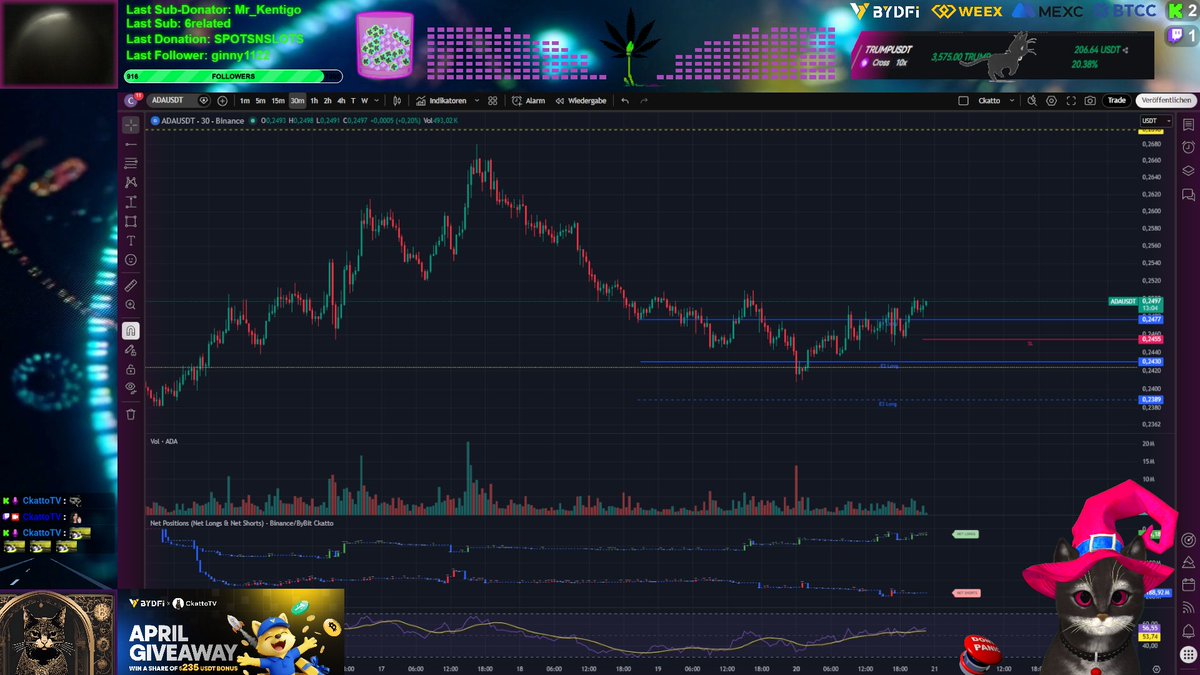Open the emoji icons tool
This screenshot has width=1200, height=675.
click(131, 260)
